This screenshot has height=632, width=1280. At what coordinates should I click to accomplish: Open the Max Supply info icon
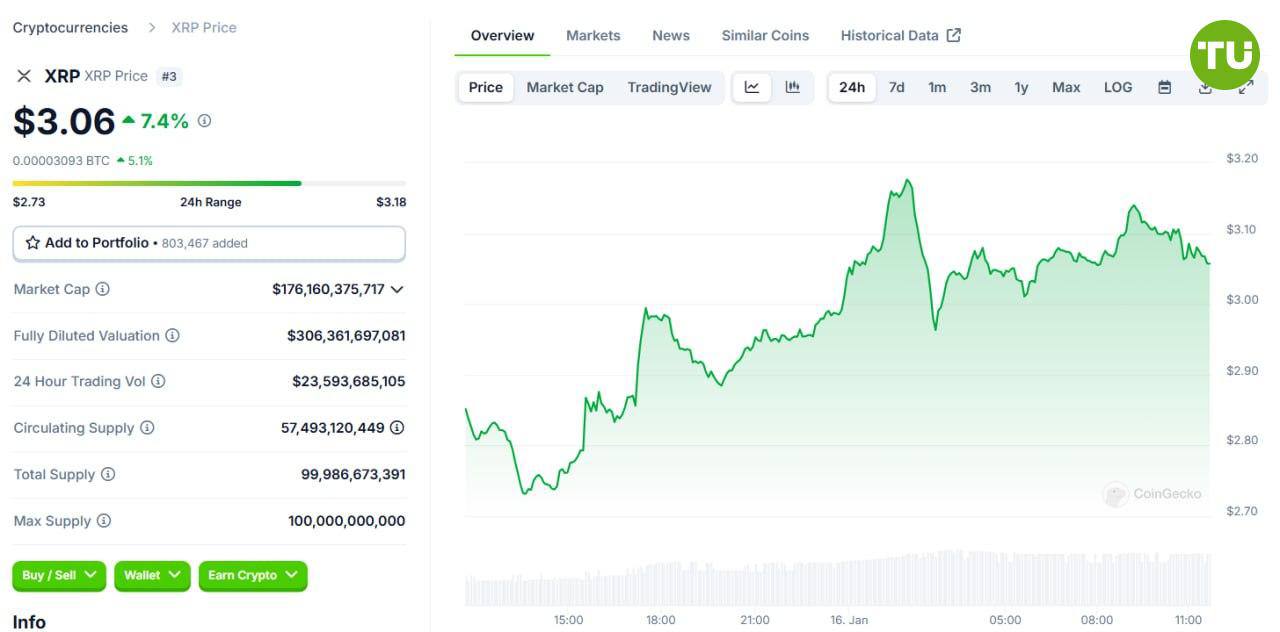(103, 521)
